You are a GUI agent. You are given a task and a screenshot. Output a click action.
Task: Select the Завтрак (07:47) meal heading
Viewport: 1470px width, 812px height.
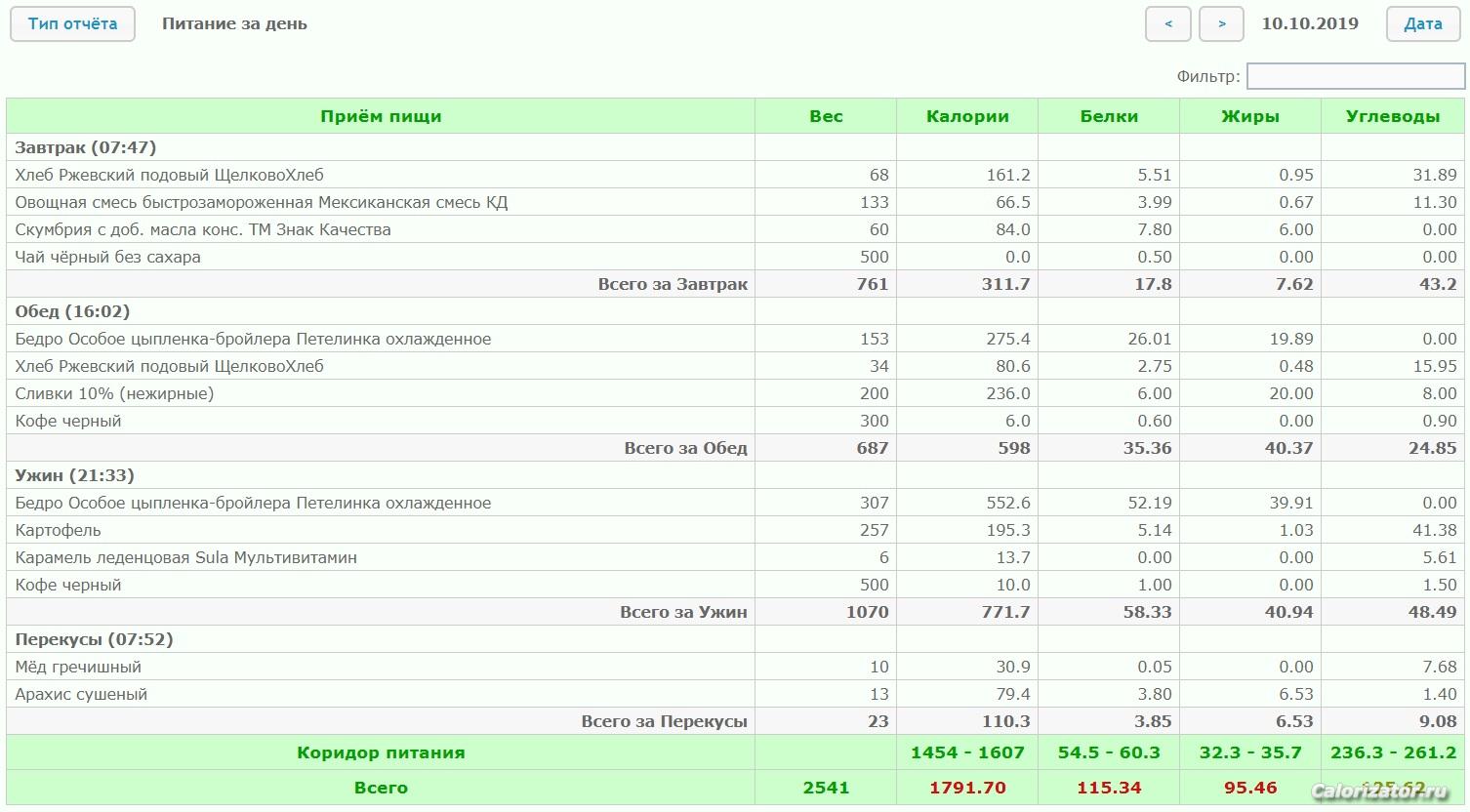pos(86,147)
